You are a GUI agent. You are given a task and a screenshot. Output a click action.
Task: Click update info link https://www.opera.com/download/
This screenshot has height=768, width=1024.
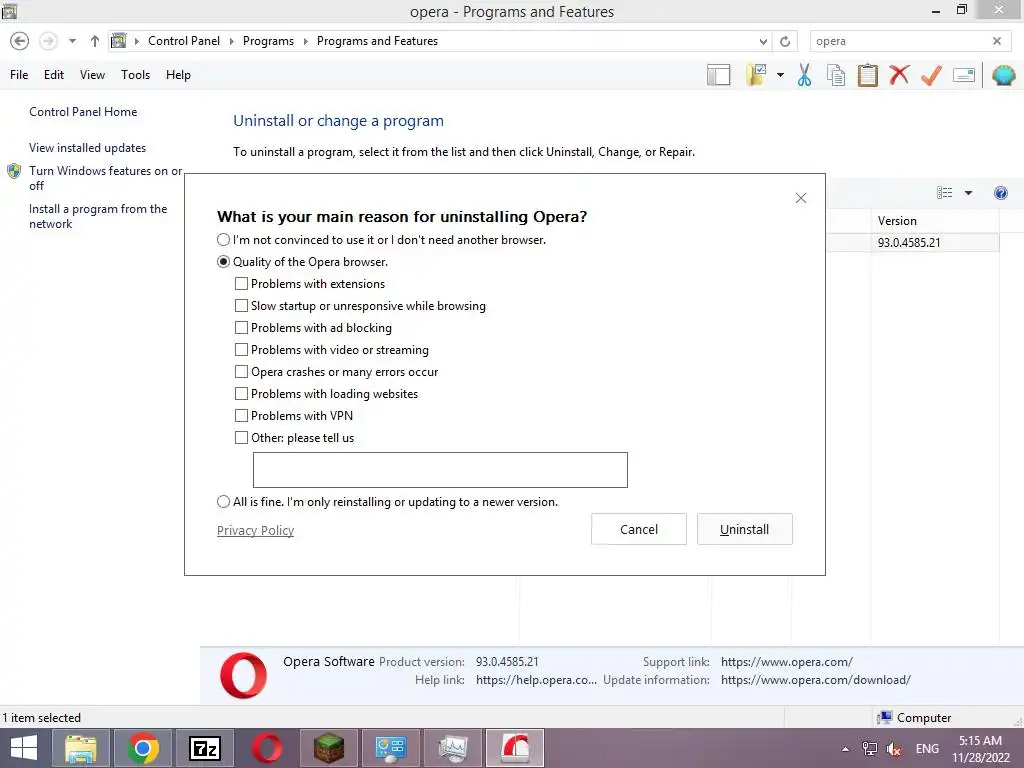[816, 680]
